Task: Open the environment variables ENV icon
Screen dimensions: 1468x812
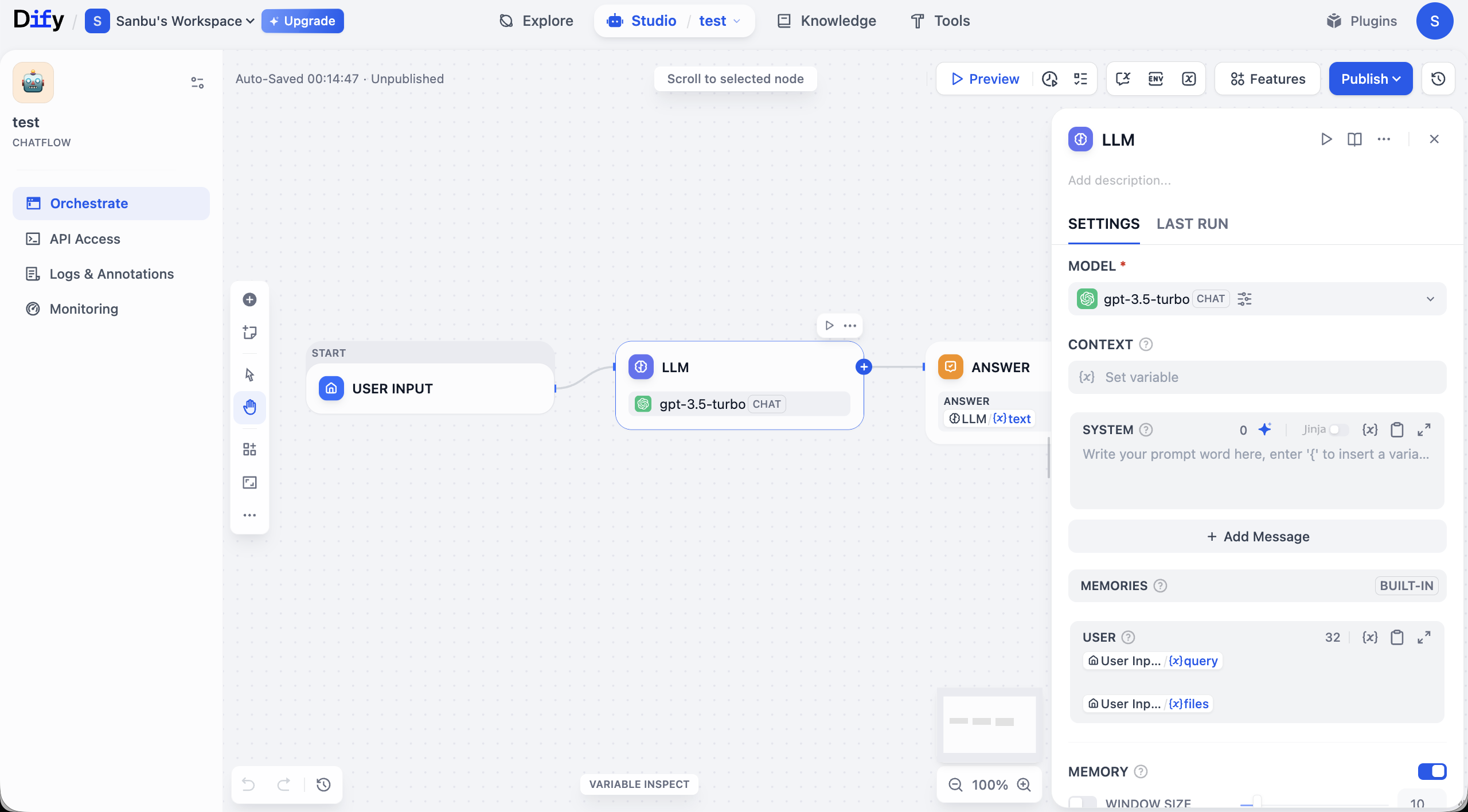Action: (1155, 79)
